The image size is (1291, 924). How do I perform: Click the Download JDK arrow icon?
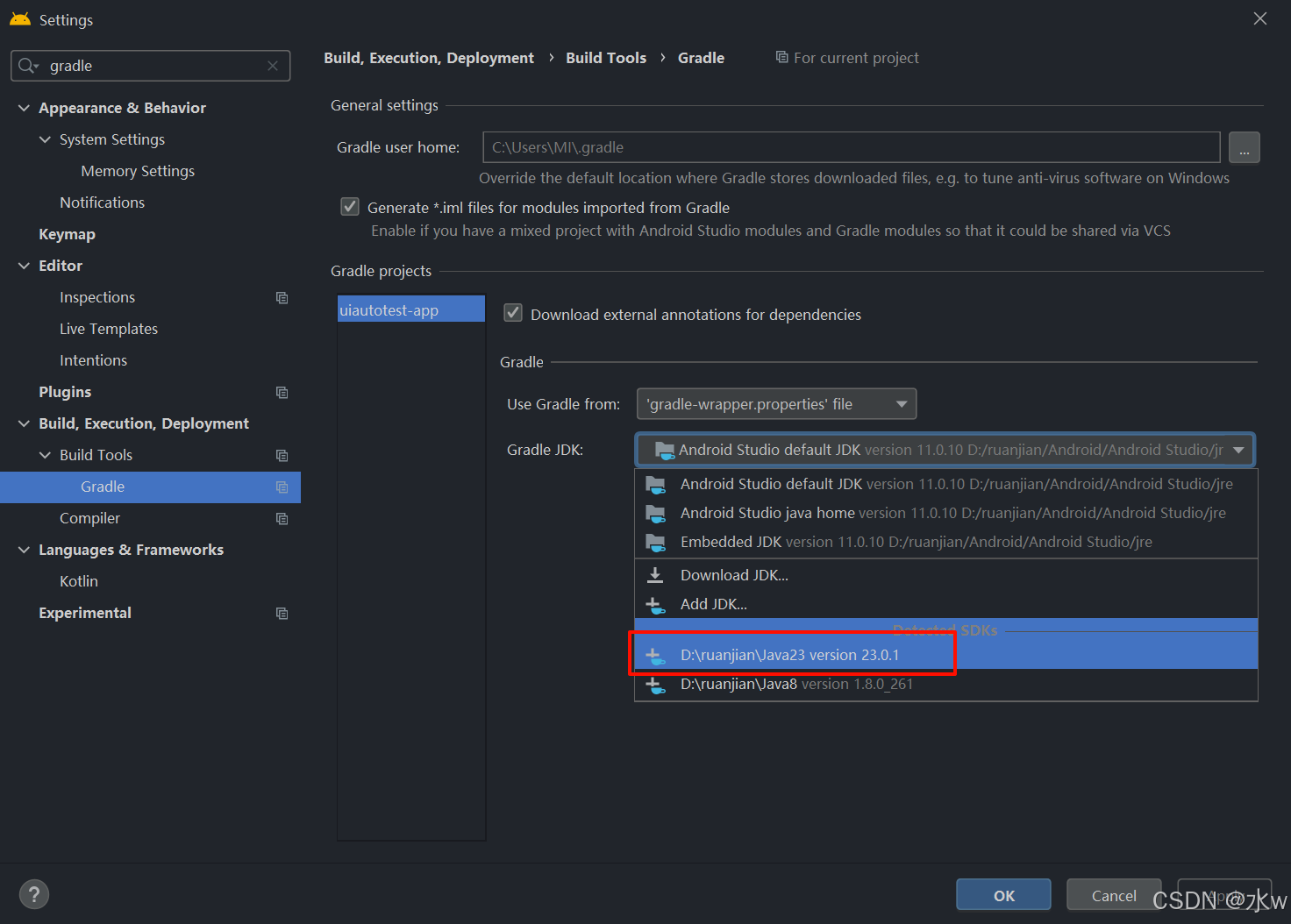coord(655,575)
